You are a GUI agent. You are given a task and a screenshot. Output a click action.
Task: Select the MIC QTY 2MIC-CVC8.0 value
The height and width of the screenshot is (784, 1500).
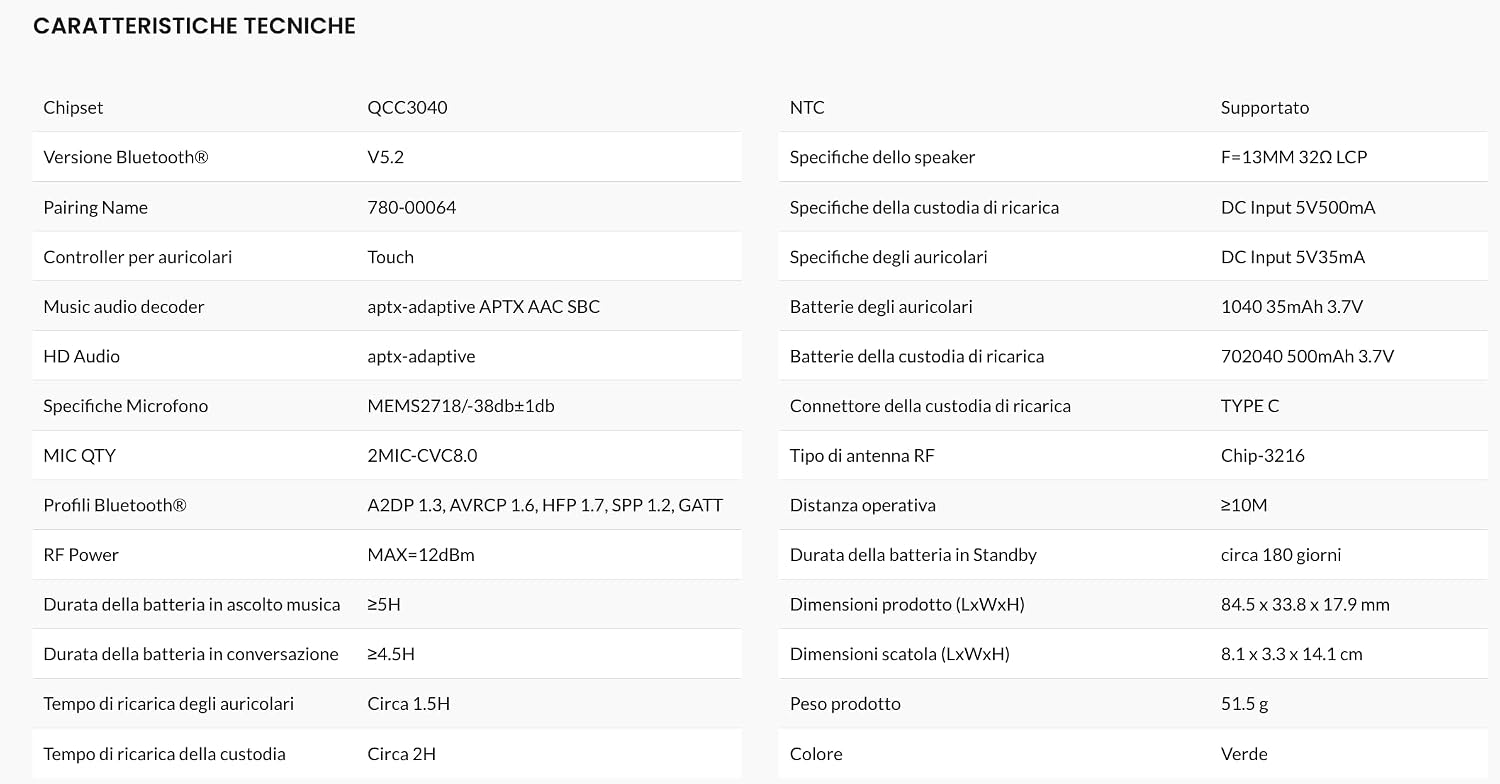[x=422, y=455]
